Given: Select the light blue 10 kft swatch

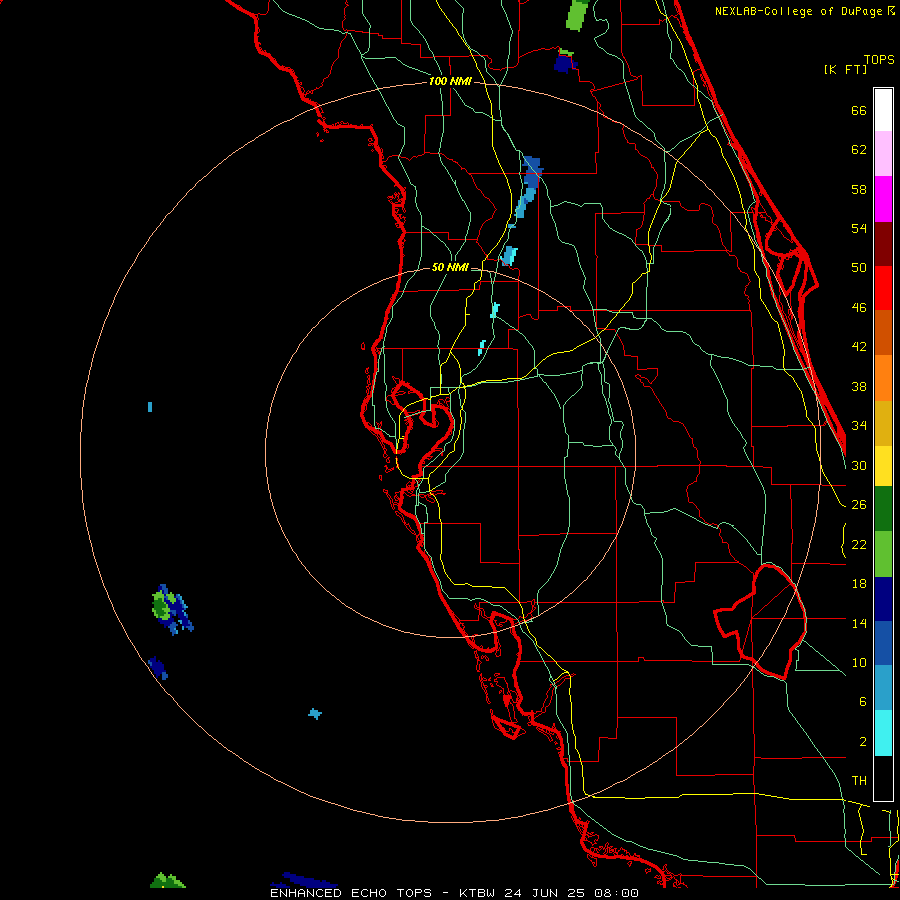Looking at the screenshot, I should tap(883, 688).
